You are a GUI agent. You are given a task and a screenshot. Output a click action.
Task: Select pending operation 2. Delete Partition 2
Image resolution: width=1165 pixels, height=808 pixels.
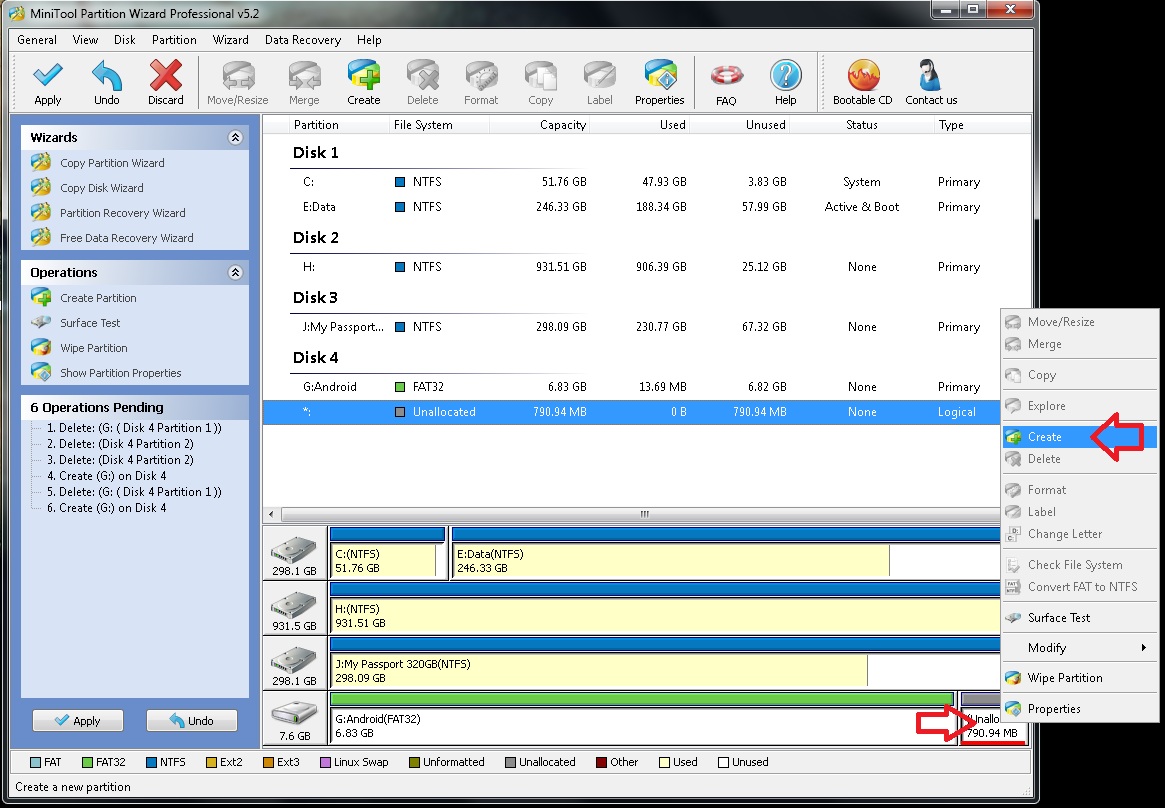[x=120, y=444]
